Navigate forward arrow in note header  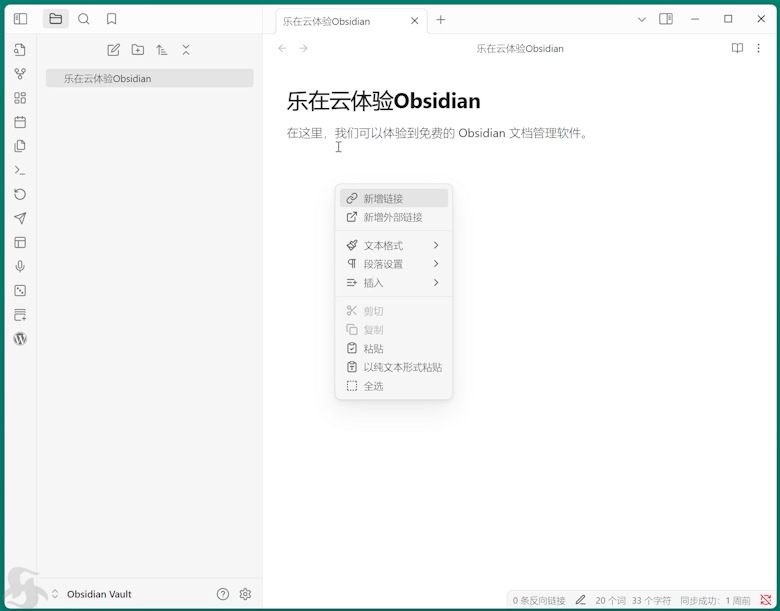click(x=303, y=48)
